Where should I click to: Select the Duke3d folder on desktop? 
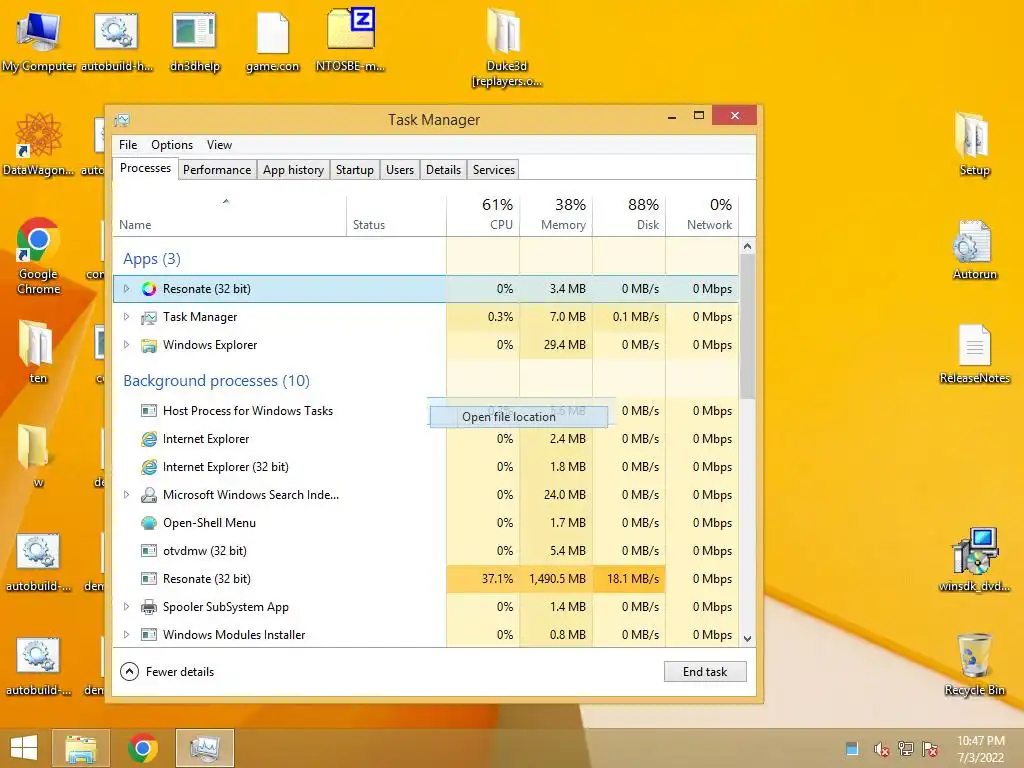click(507, 48)
